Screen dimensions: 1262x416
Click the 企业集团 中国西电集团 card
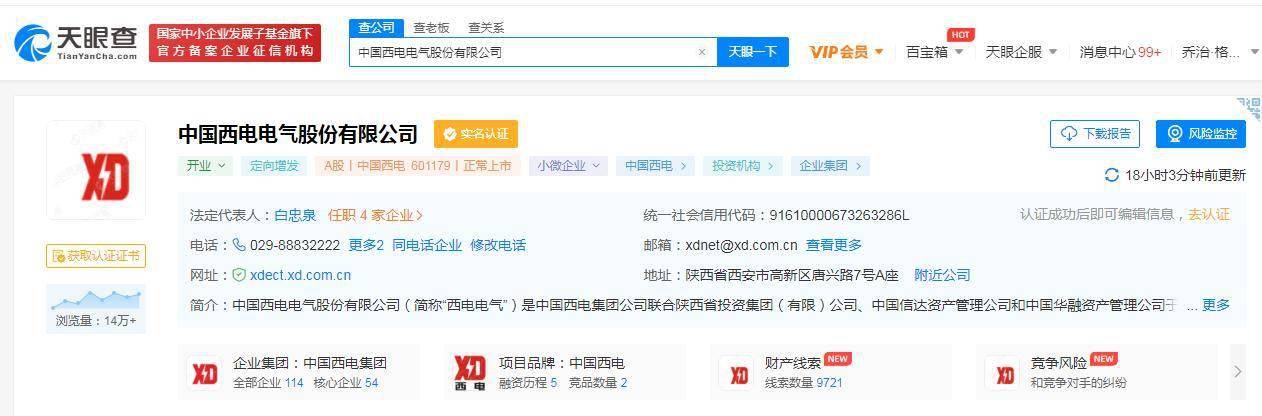point(288,372)
